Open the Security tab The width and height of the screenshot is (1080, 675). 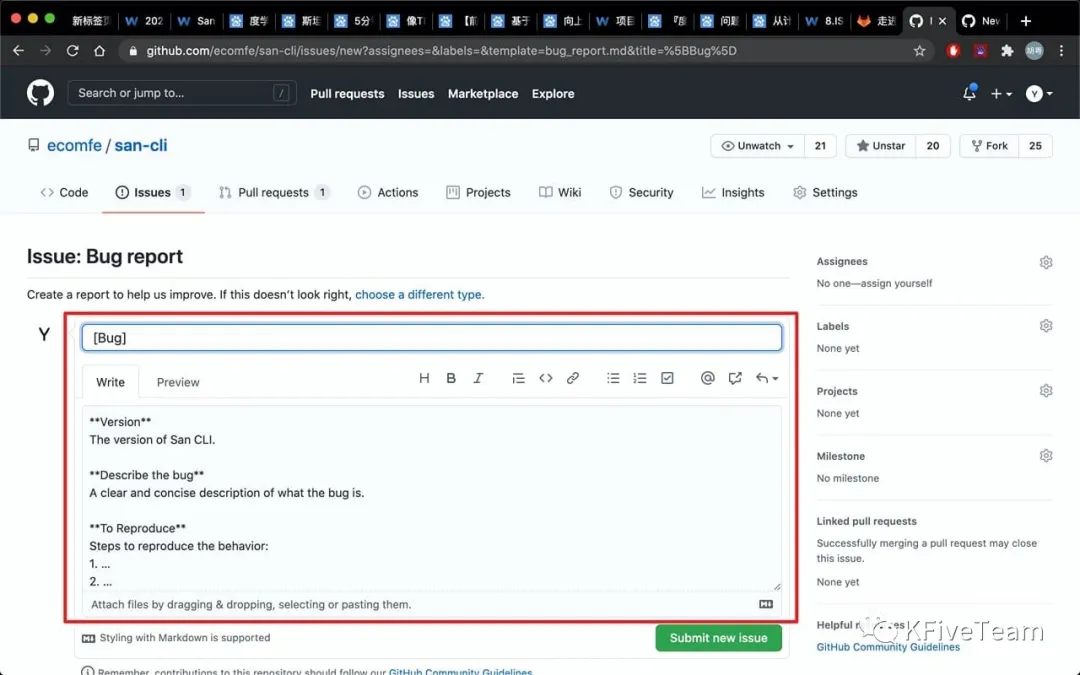click(x=641, y=193)
